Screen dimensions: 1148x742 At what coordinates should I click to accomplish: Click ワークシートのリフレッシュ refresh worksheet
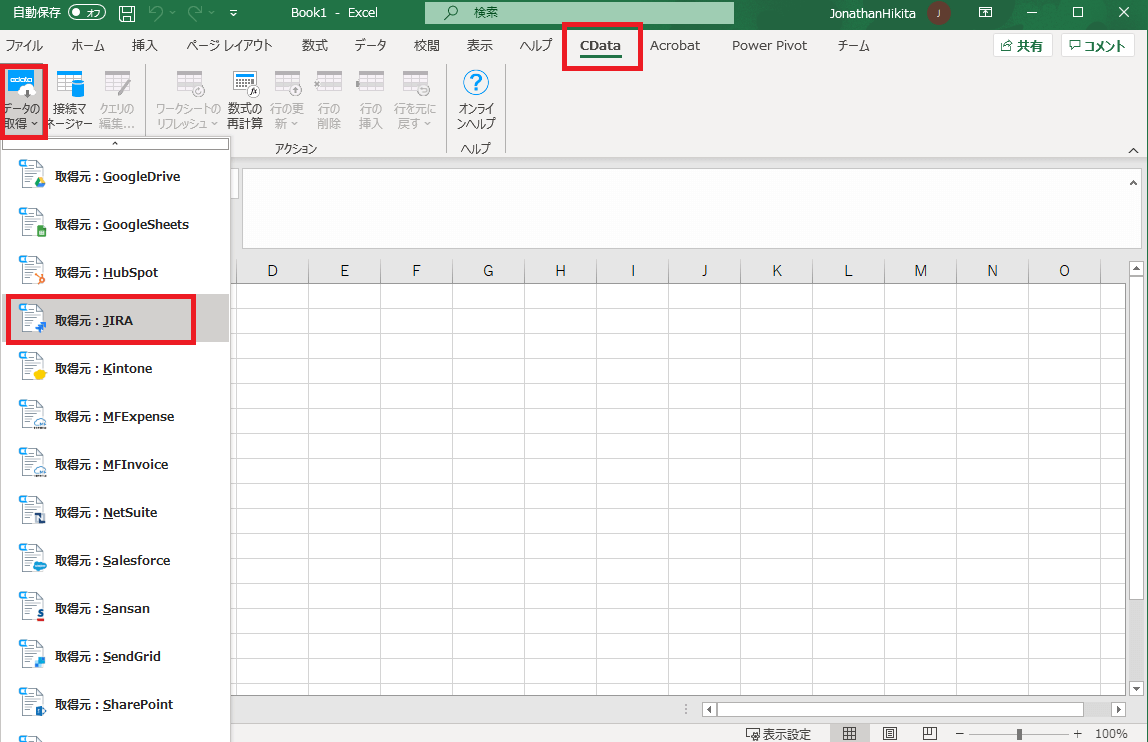pos(188,101)
